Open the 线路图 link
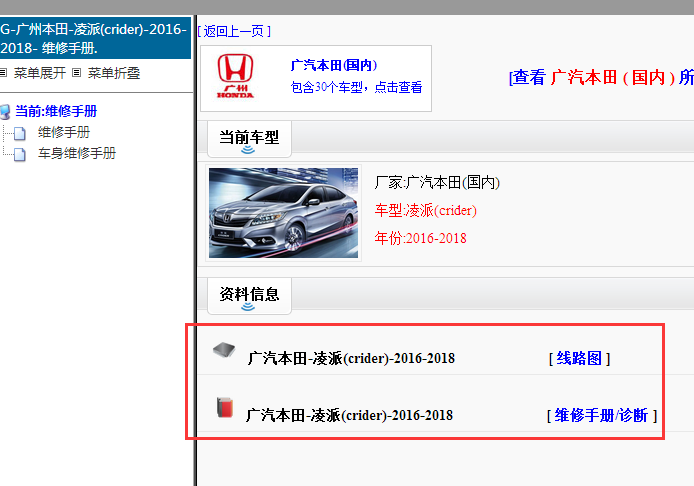This screenshot has height=486, width=694. pyautogui.click(x=579, y=358)
